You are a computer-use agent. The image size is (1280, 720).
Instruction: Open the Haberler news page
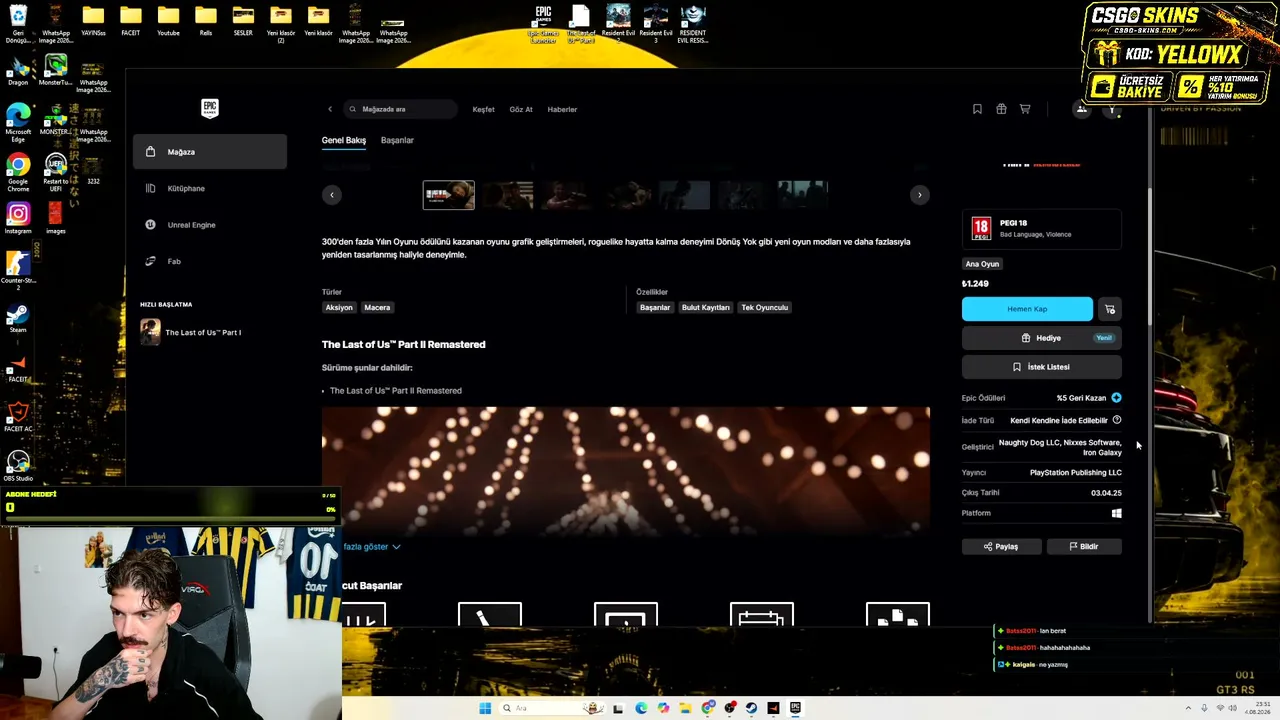point(562,109)
